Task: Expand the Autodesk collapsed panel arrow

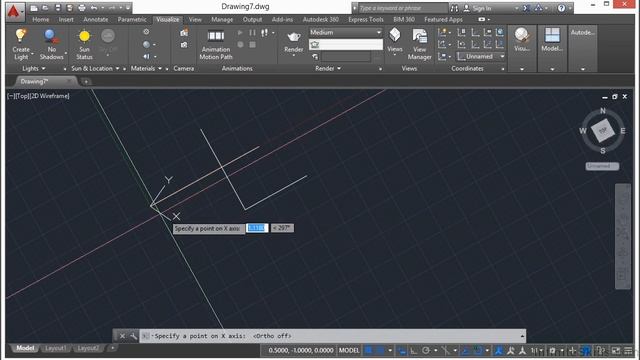Action: (582, 69)
